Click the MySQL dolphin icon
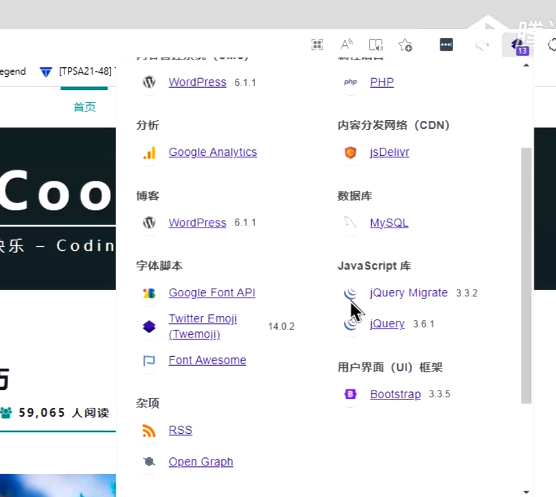556x497 pixels. tap(350, 223)
